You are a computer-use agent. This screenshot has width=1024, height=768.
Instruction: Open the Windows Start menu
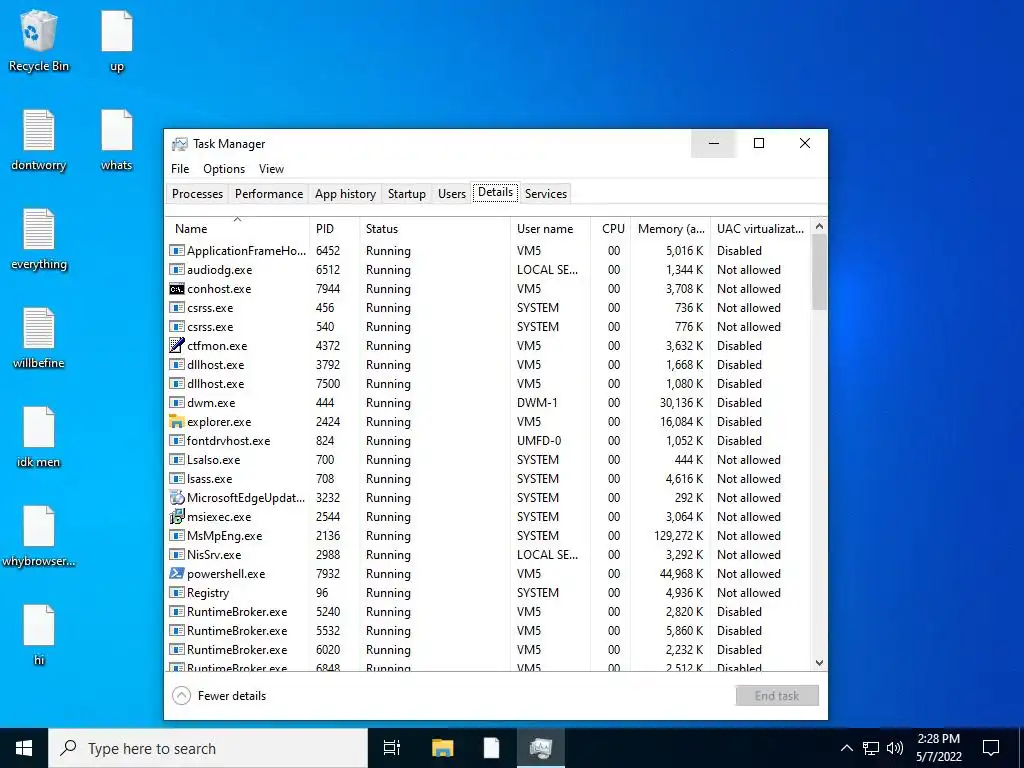point(24,748)
